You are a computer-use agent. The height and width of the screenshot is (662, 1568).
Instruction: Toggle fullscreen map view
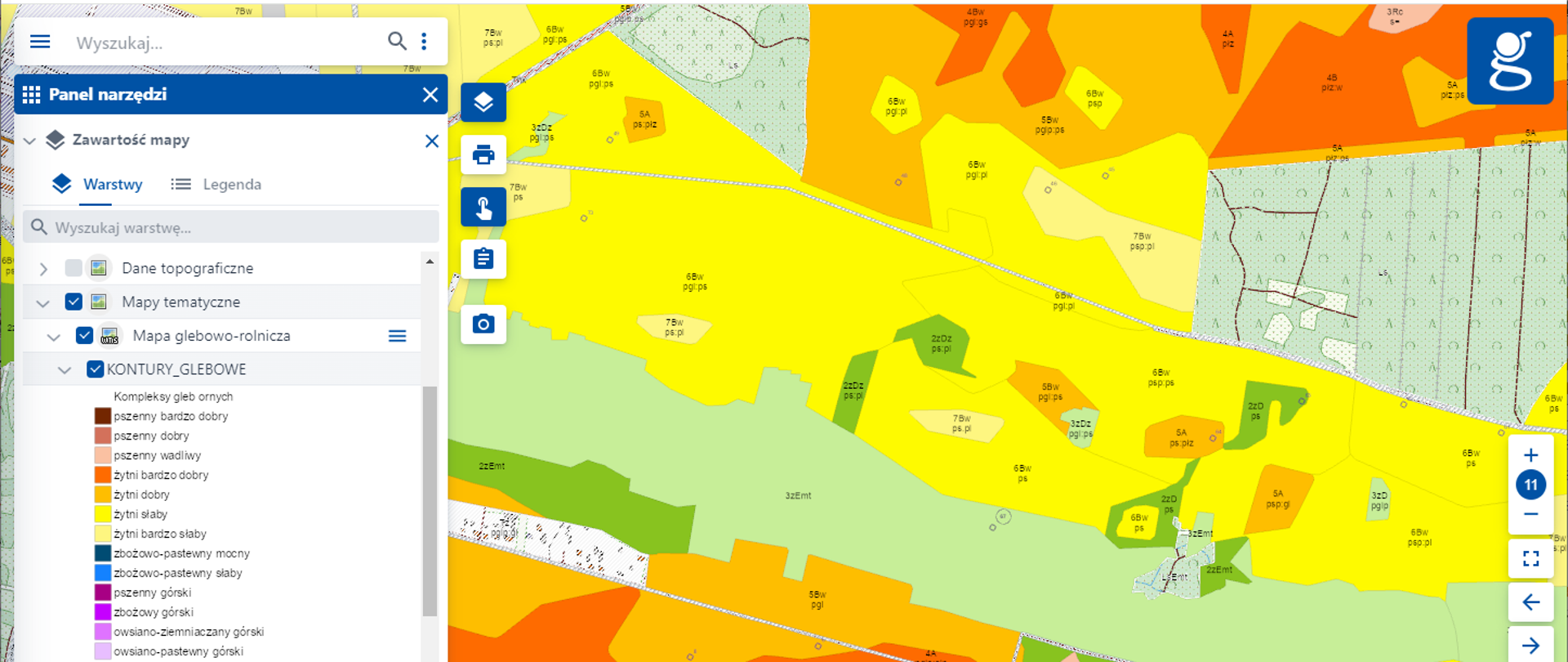coord(1530,558)
